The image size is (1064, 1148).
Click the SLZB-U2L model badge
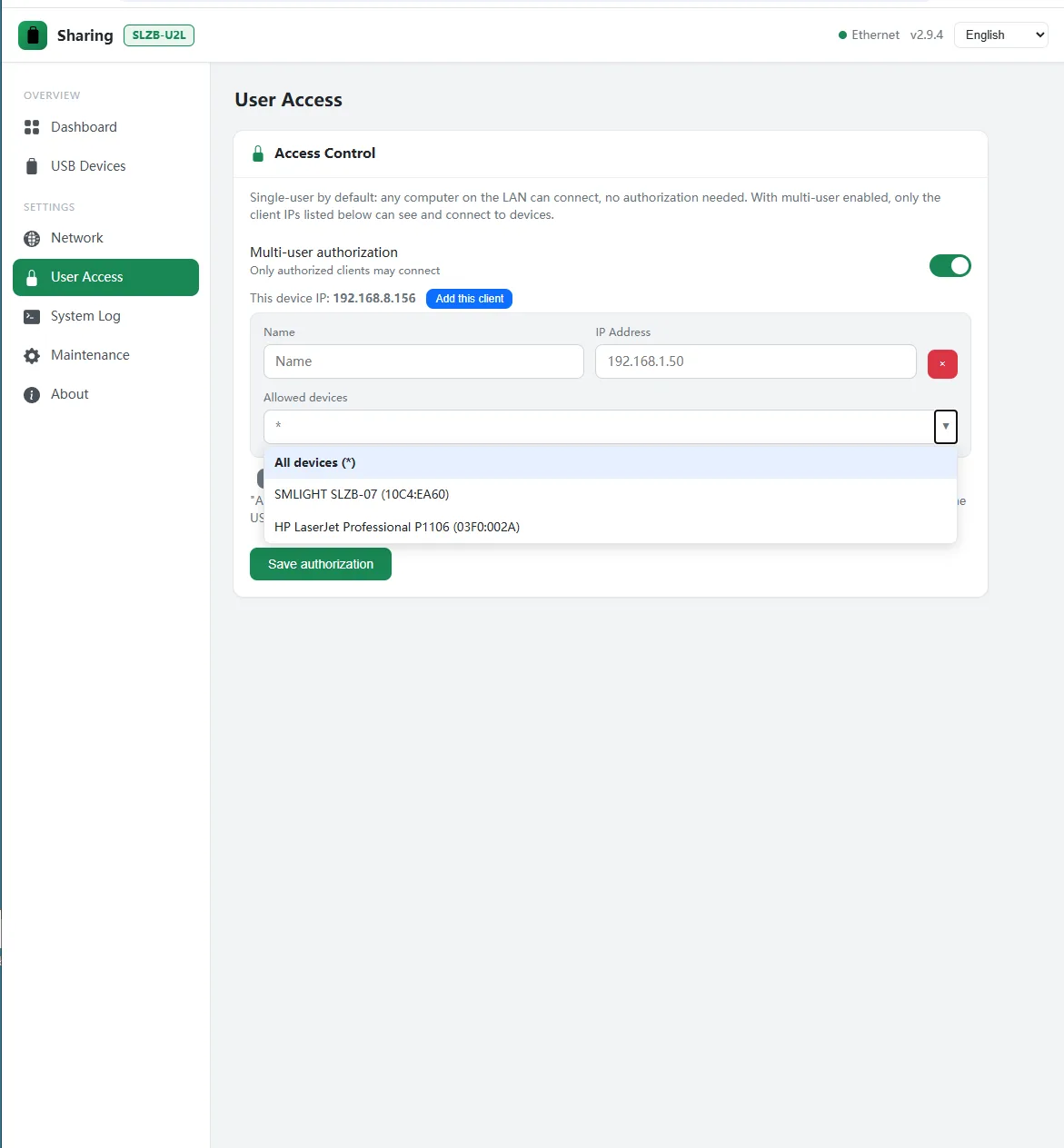tap(159, 35)
